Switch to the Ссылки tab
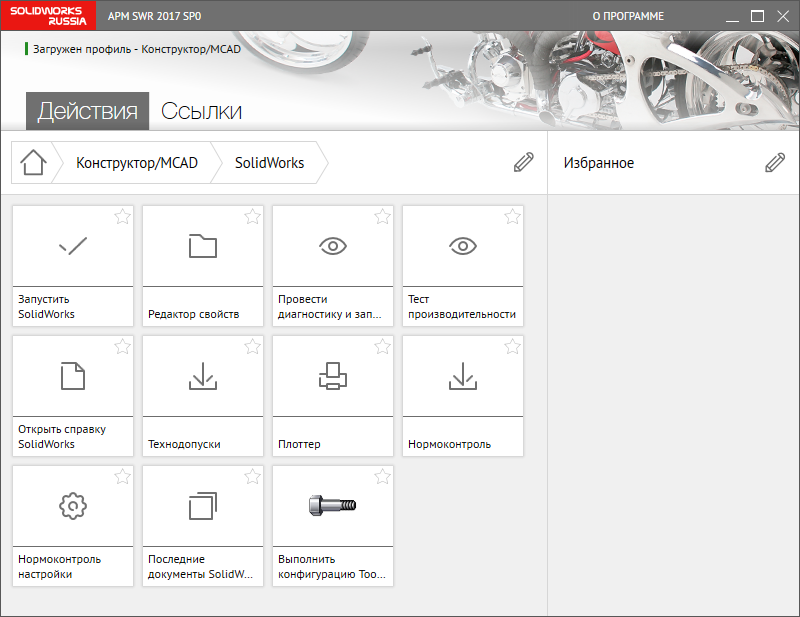Image resolution: width=800 pixels, height=617 pixels. (201, 111)
